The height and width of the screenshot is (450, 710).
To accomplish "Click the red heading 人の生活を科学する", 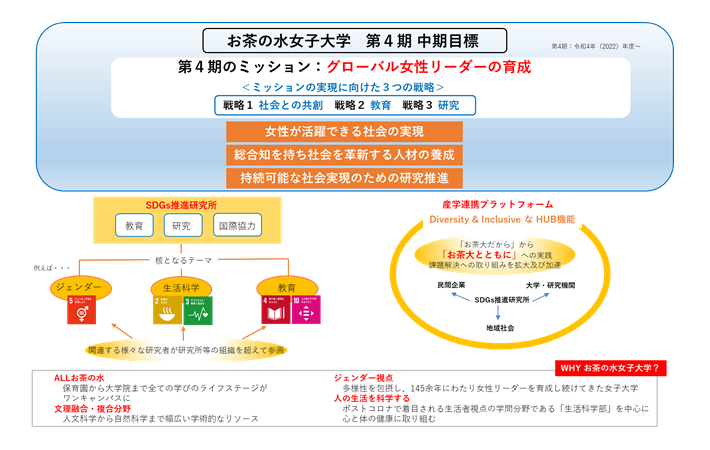I will pos(372,398).
